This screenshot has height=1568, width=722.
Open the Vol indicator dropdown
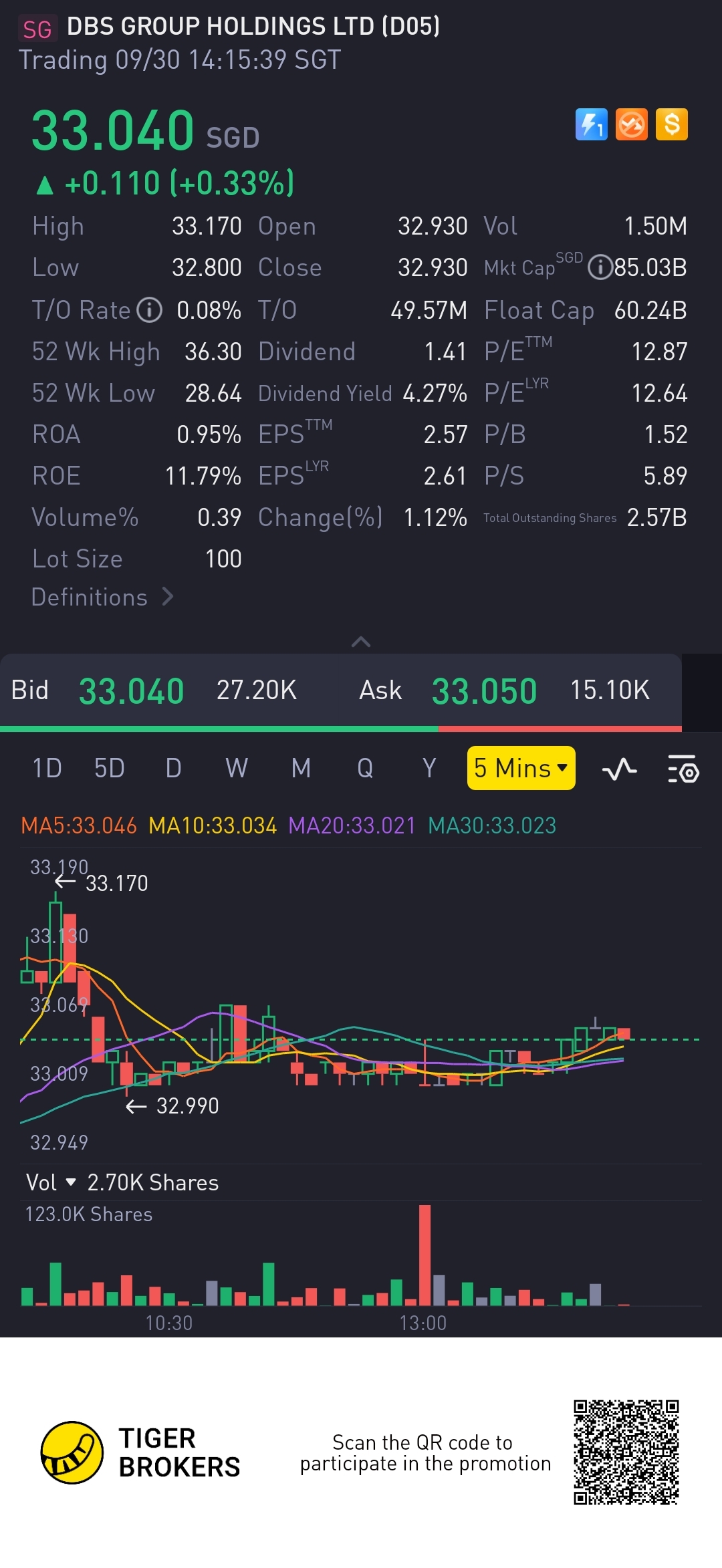click(51, 1182)
